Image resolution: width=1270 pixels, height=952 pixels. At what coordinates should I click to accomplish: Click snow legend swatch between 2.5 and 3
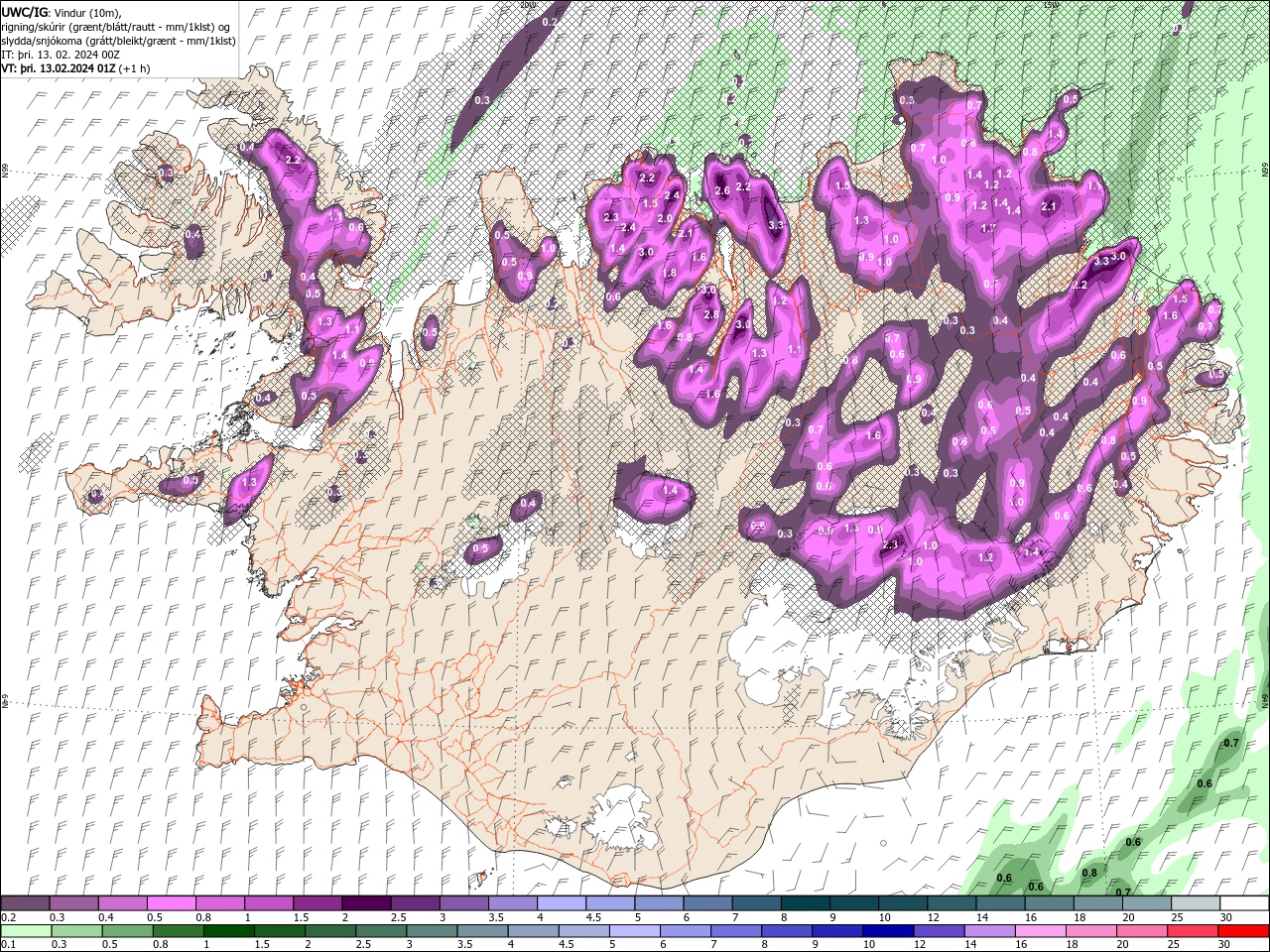(x=415, y=903)
